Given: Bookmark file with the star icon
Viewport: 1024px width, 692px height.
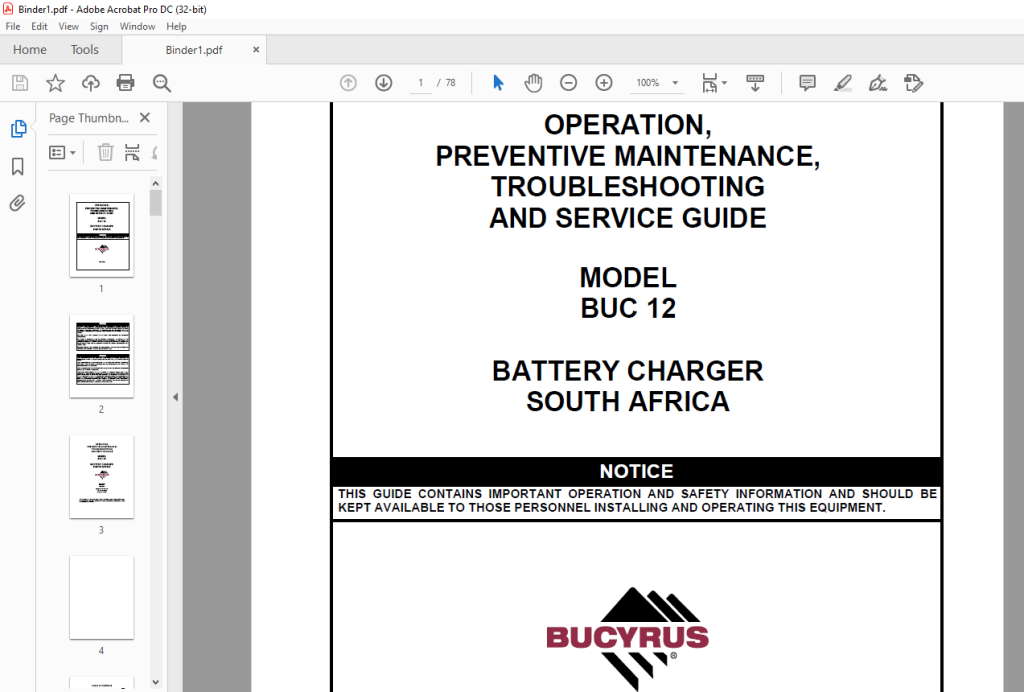Looking at the screenshot, I should [56, 83].
